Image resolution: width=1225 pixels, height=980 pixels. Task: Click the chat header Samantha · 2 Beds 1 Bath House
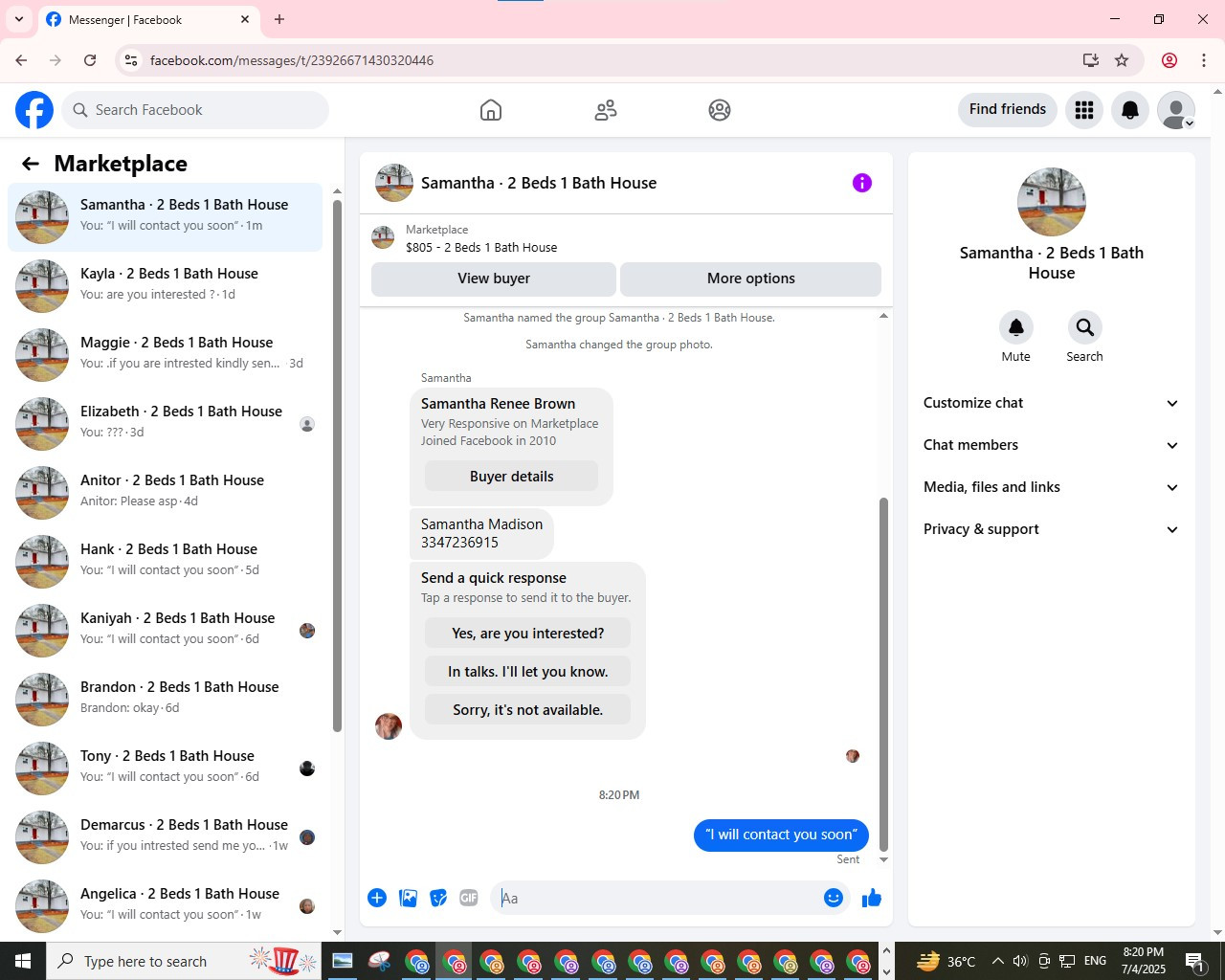[539, 183]
